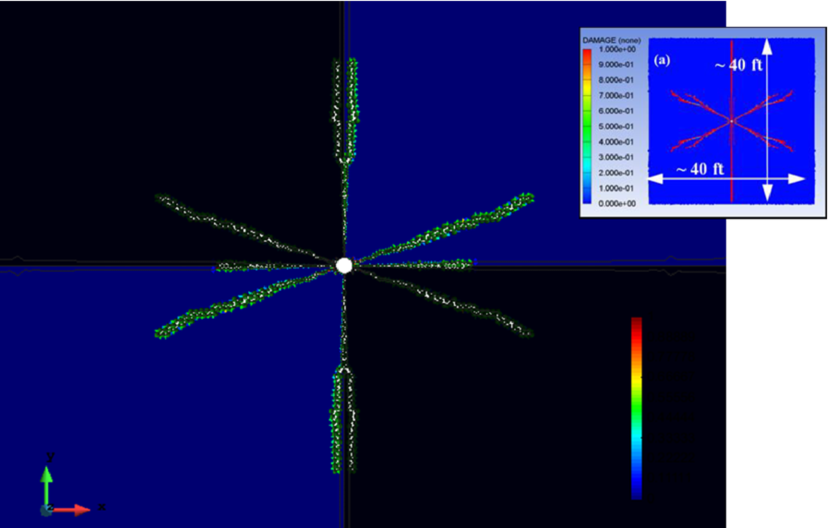This screenshot has height=528, width=828.
Task: Select the "DAMAGE (none)" legend title
Action: pyautogui.click(x=613, y=38)
